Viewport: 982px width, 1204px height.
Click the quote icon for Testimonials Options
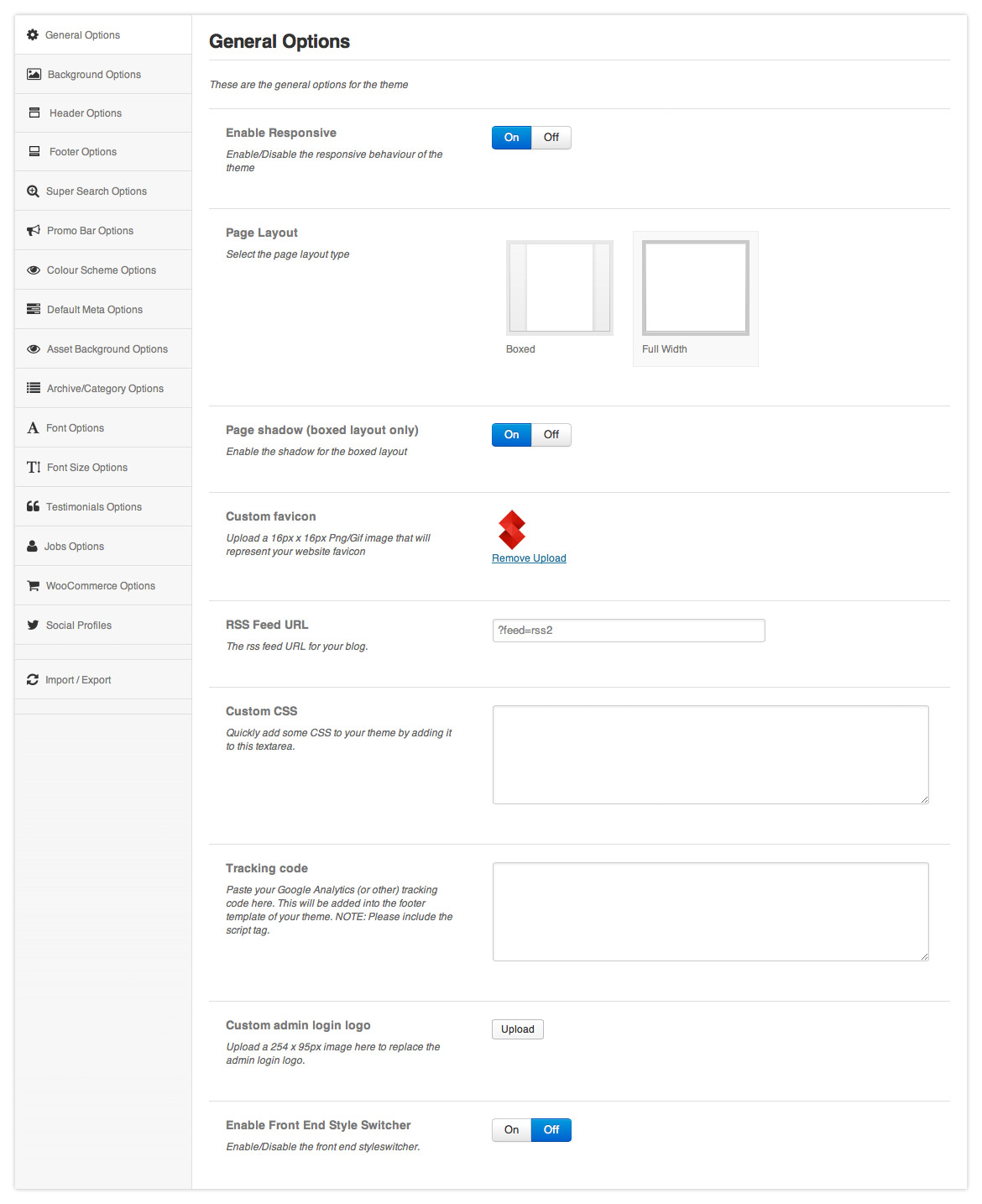[33, 507]
